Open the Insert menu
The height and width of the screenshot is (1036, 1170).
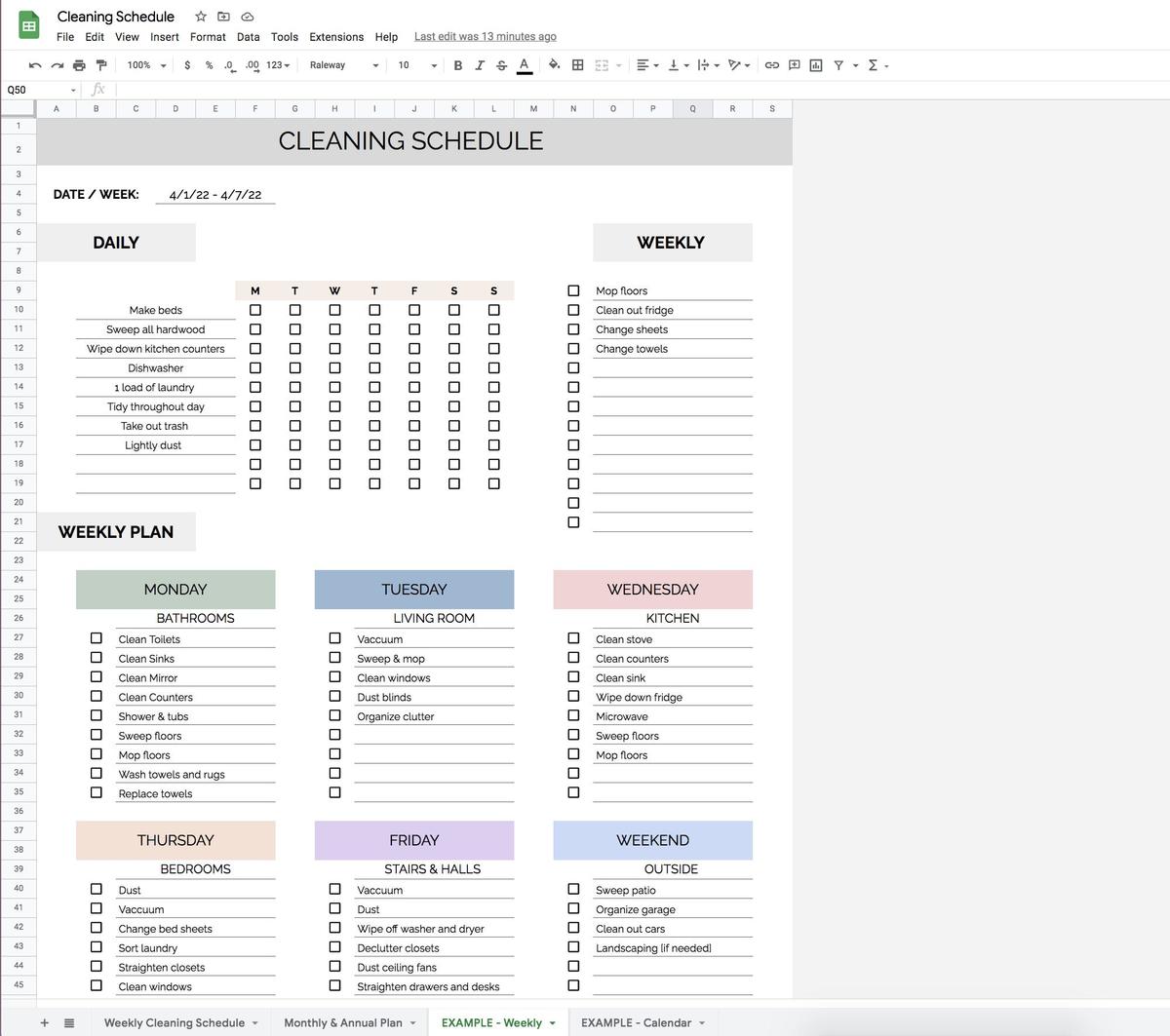pyautogui.click(x=165, y=37)
